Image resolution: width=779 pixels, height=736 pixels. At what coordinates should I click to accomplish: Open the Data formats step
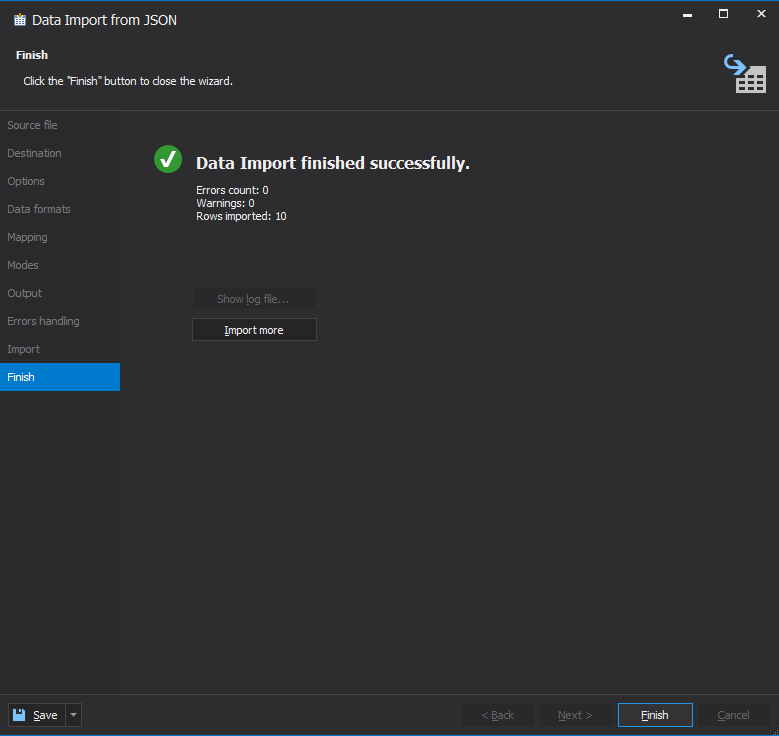(x=60, y=209)
